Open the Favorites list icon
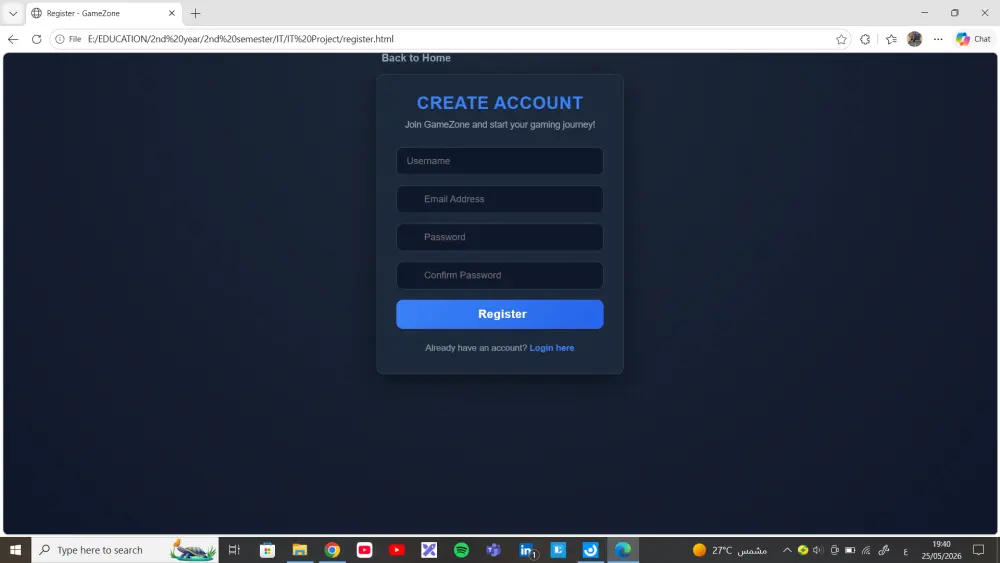The height and width of the screenshot is (563, 1000). tap(891, 39)
